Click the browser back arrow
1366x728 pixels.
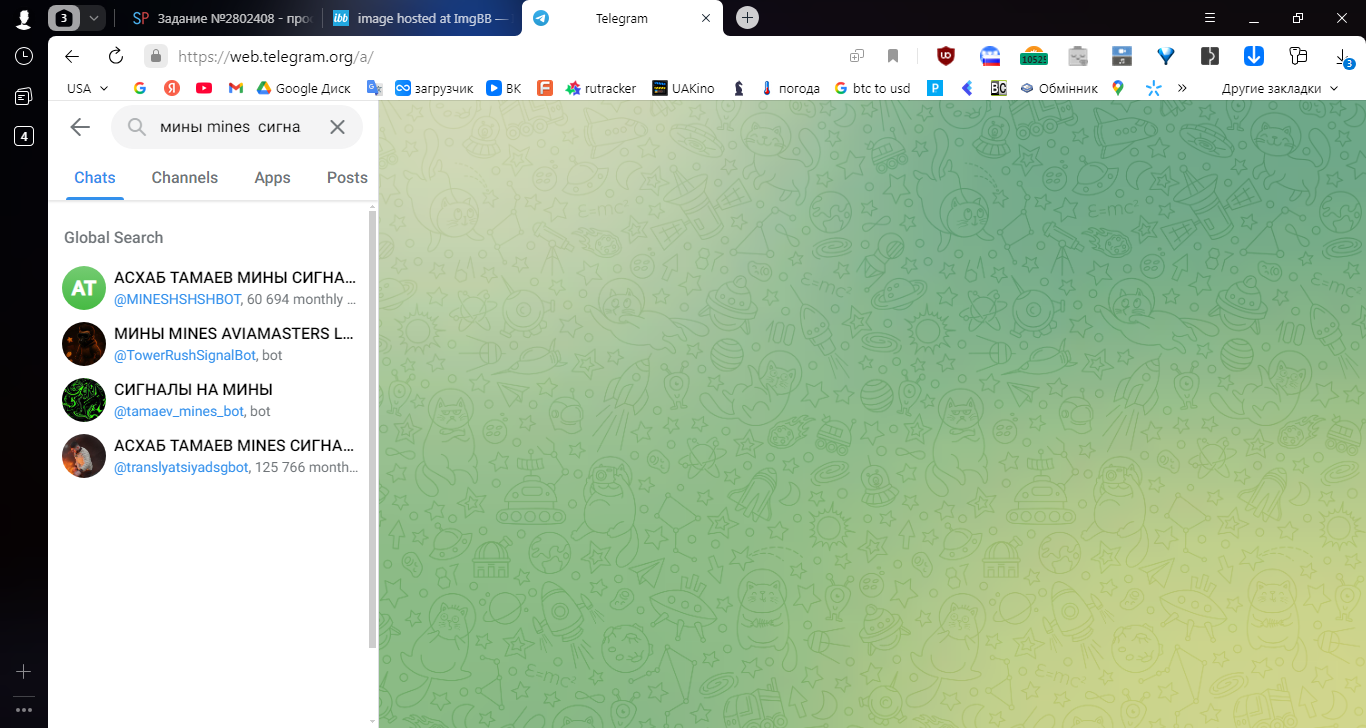tap(71, 56)
